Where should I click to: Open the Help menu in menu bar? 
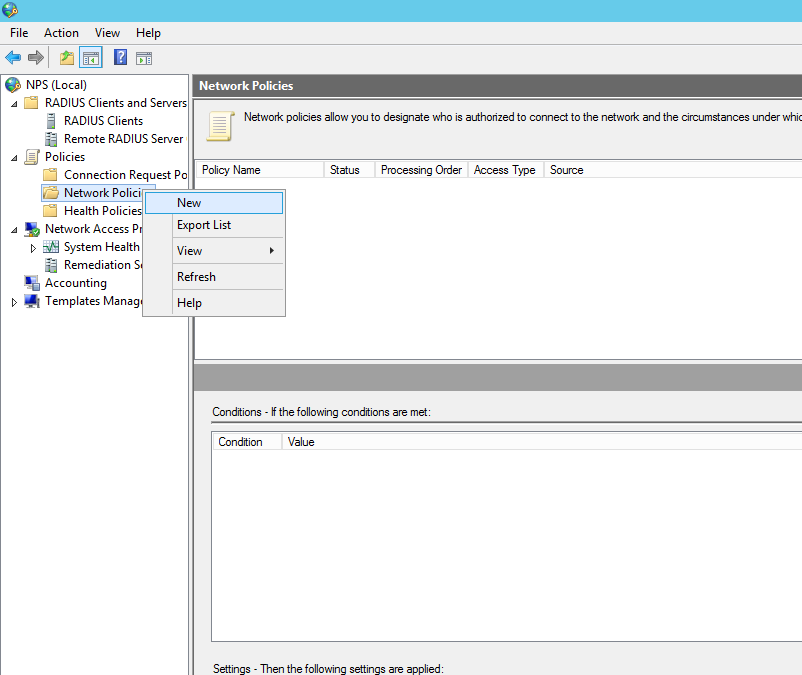tap(148, 33)
